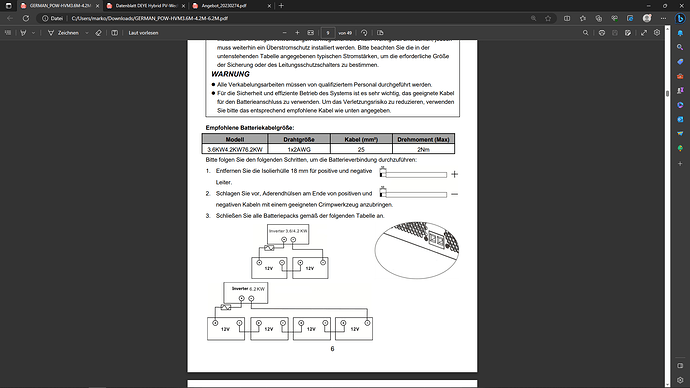Open the user profile avatar

click(647, 18)
